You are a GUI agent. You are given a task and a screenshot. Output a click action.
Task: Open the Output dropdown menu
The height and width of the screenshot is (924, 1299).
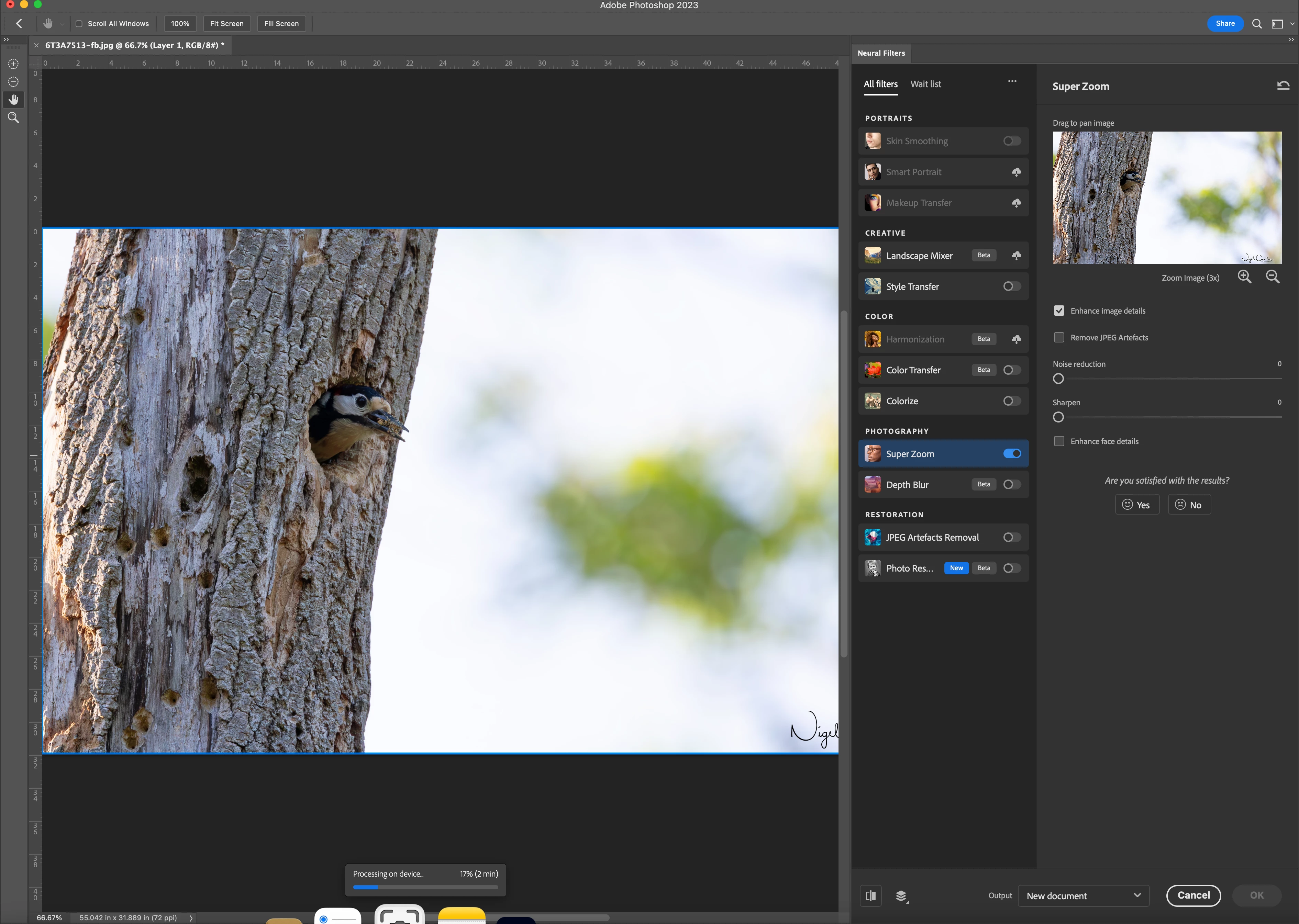pos(1083,895)
